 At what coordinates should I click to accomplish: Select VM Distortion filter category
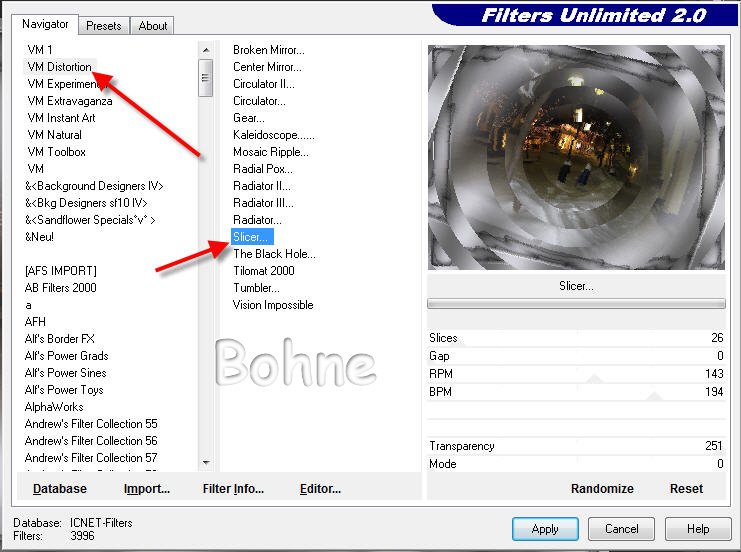tap(59, 67)
